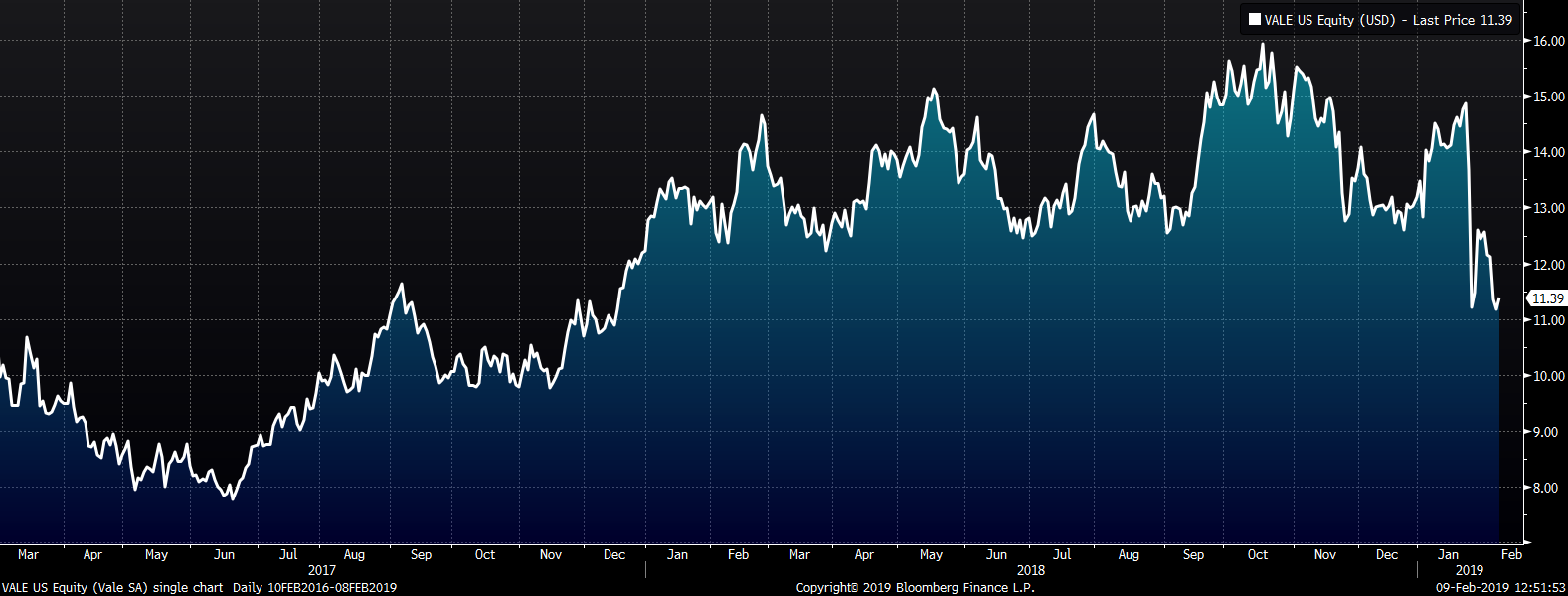Select the Dec 2018 month label

1387,555
